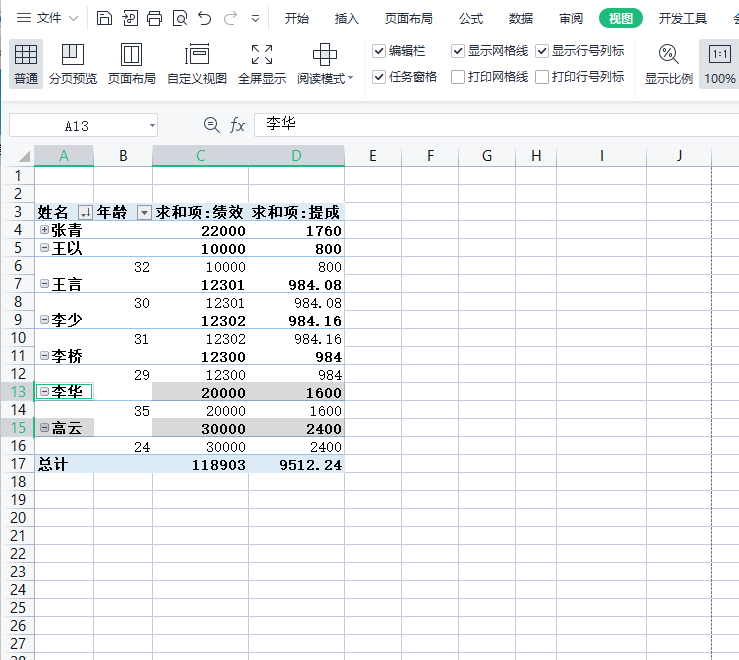Select column B header
This screenshot has width=739, height=660.
123,156
